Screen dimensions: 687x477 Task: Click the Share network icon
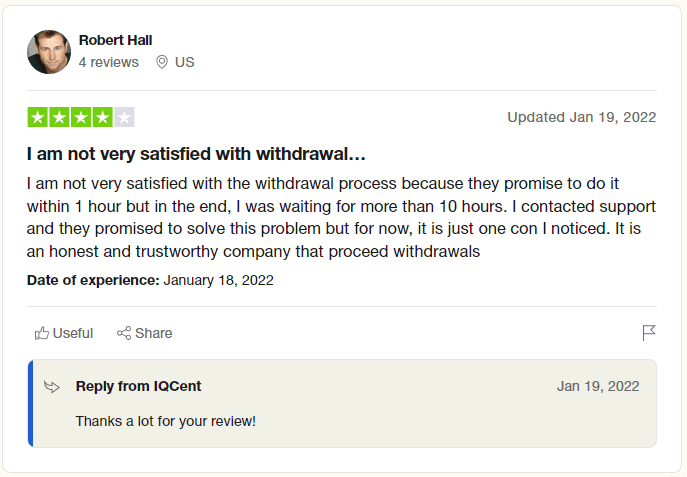pyautogui.click(x=124, y=333)
